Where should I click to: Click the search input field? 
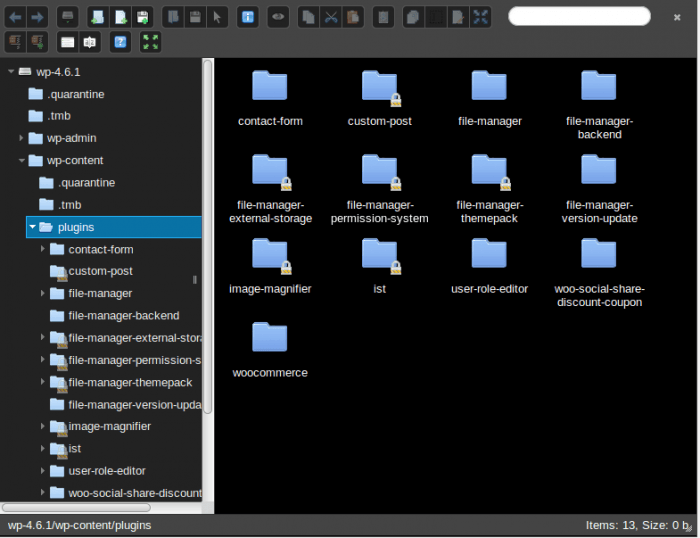(x=579, y=17)
